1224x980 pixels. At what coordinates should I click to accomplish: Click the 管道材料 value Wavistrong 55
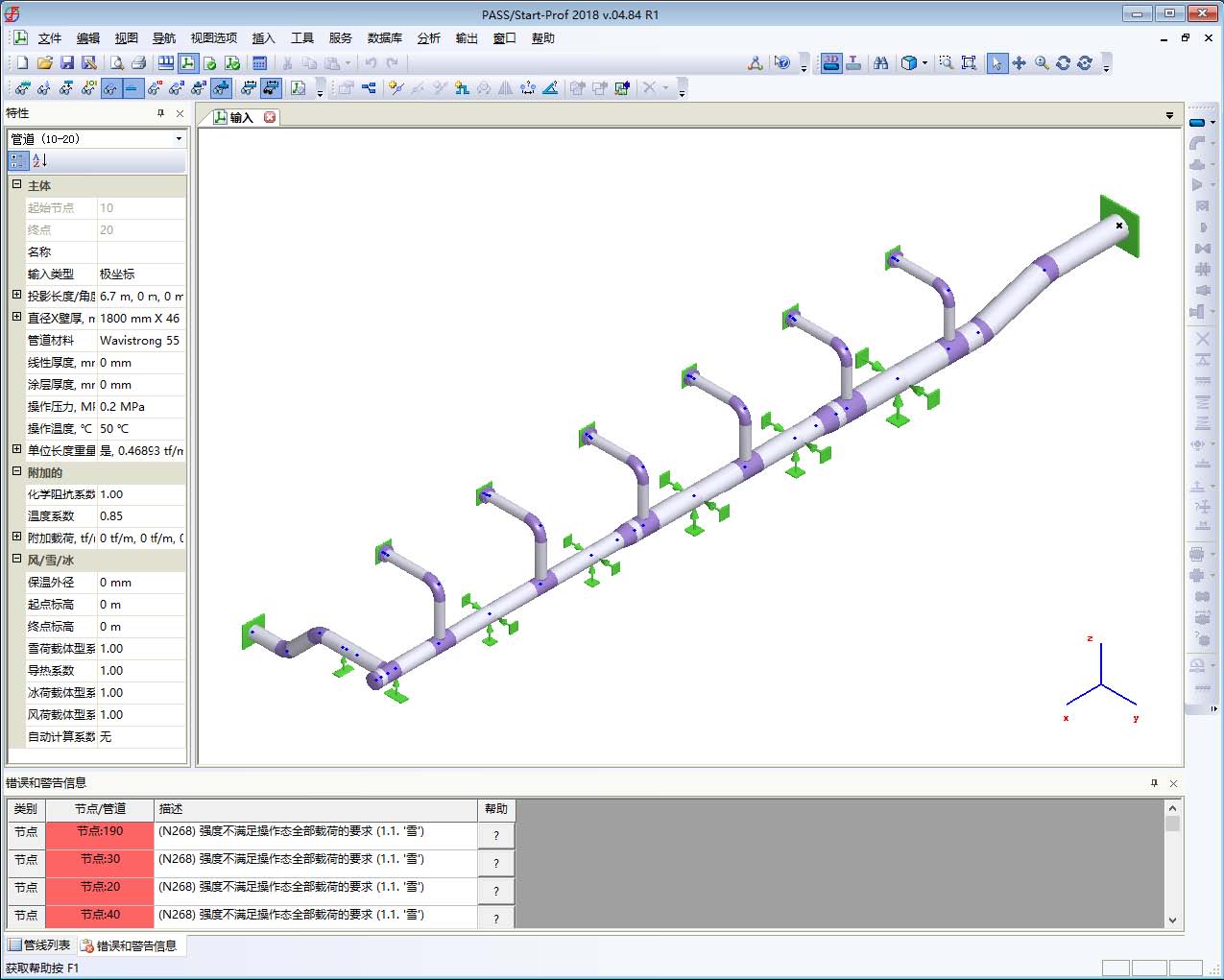point(141,341)
